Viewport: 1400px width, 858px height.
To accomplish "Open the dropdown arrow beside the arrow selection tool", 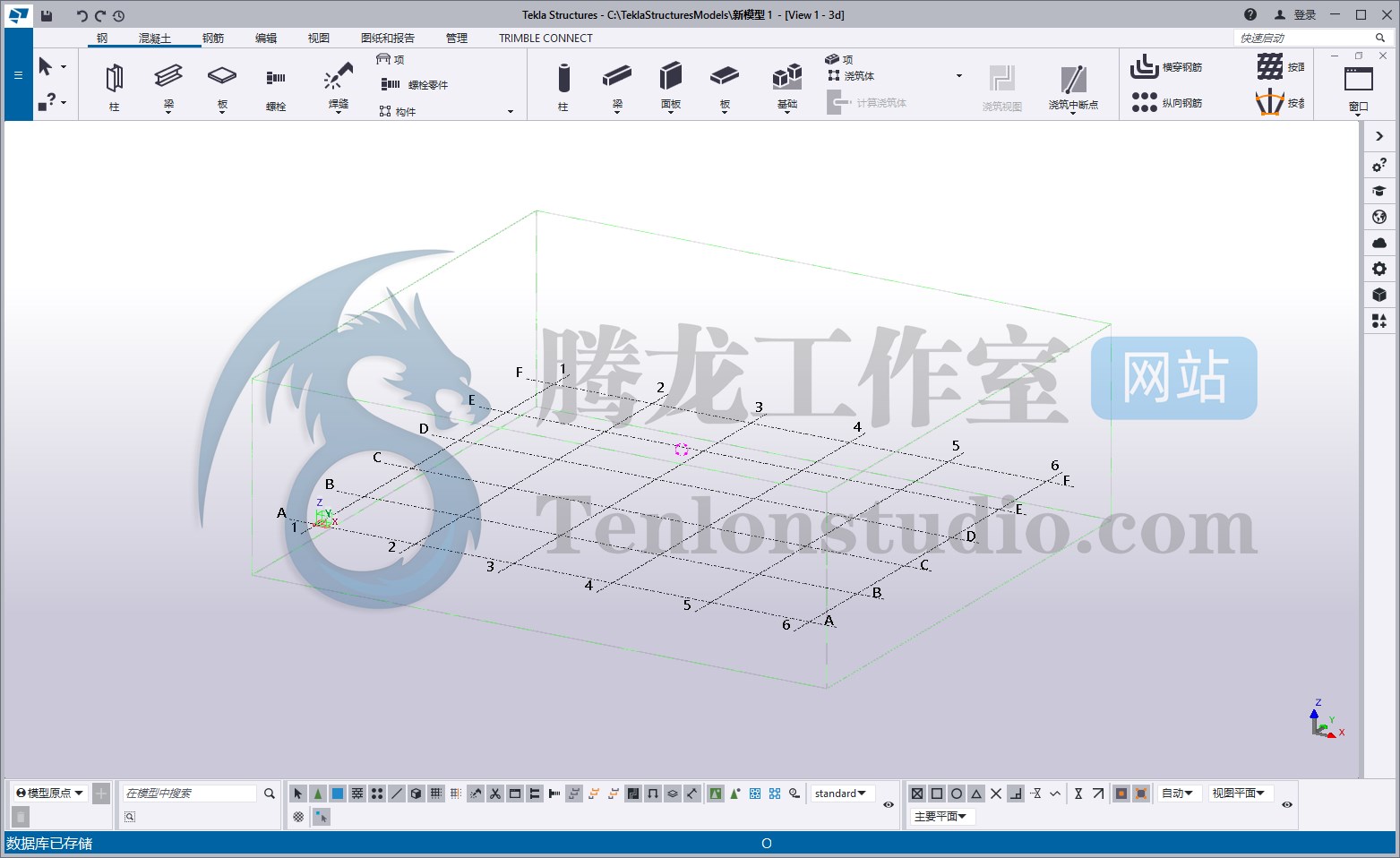I will click(x=64, y=67).
